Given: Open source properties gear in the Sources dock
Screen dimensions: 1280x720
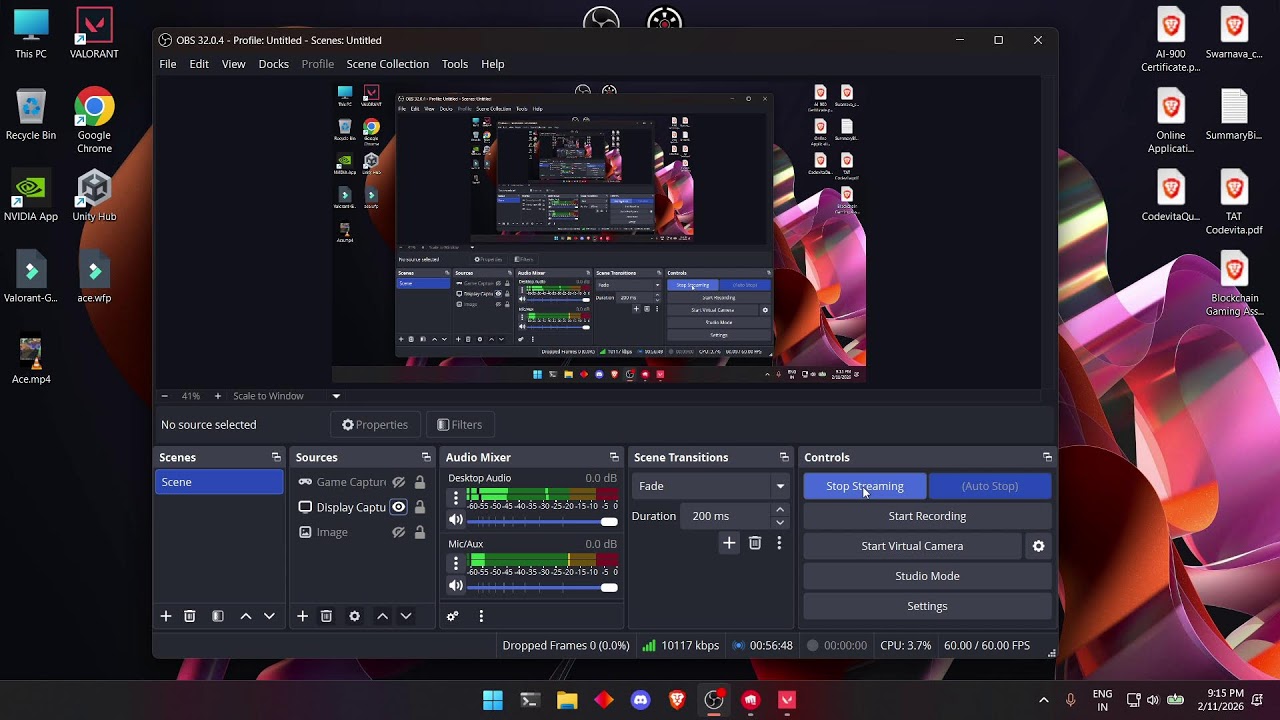Looking at the screenshot, I should coord(354,616).
